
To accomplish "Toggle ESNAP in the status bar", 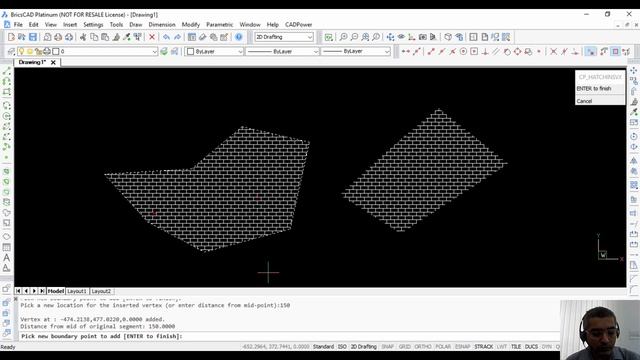I will coord(462,347).
